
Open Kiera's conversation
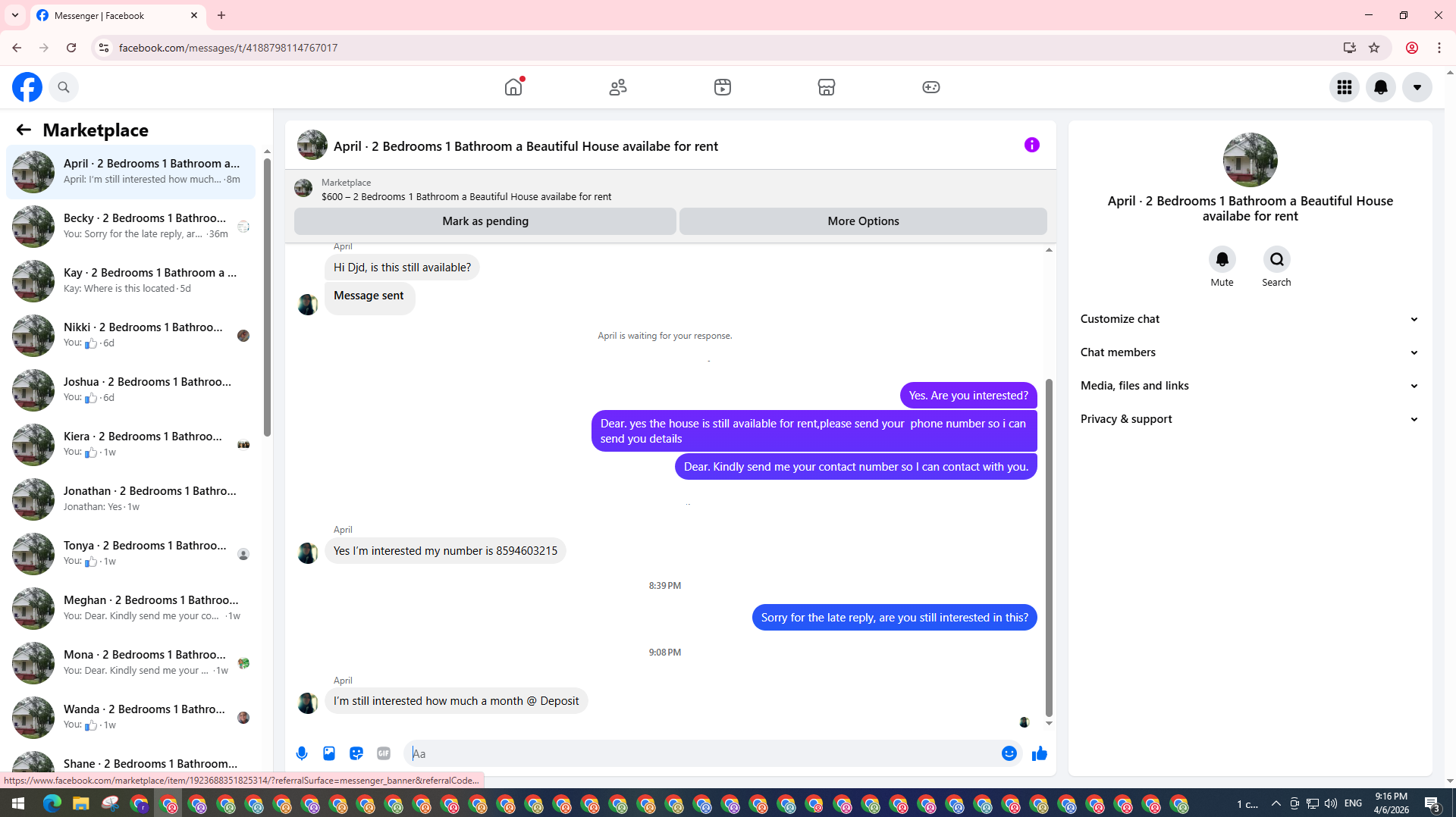coord(130,444)
